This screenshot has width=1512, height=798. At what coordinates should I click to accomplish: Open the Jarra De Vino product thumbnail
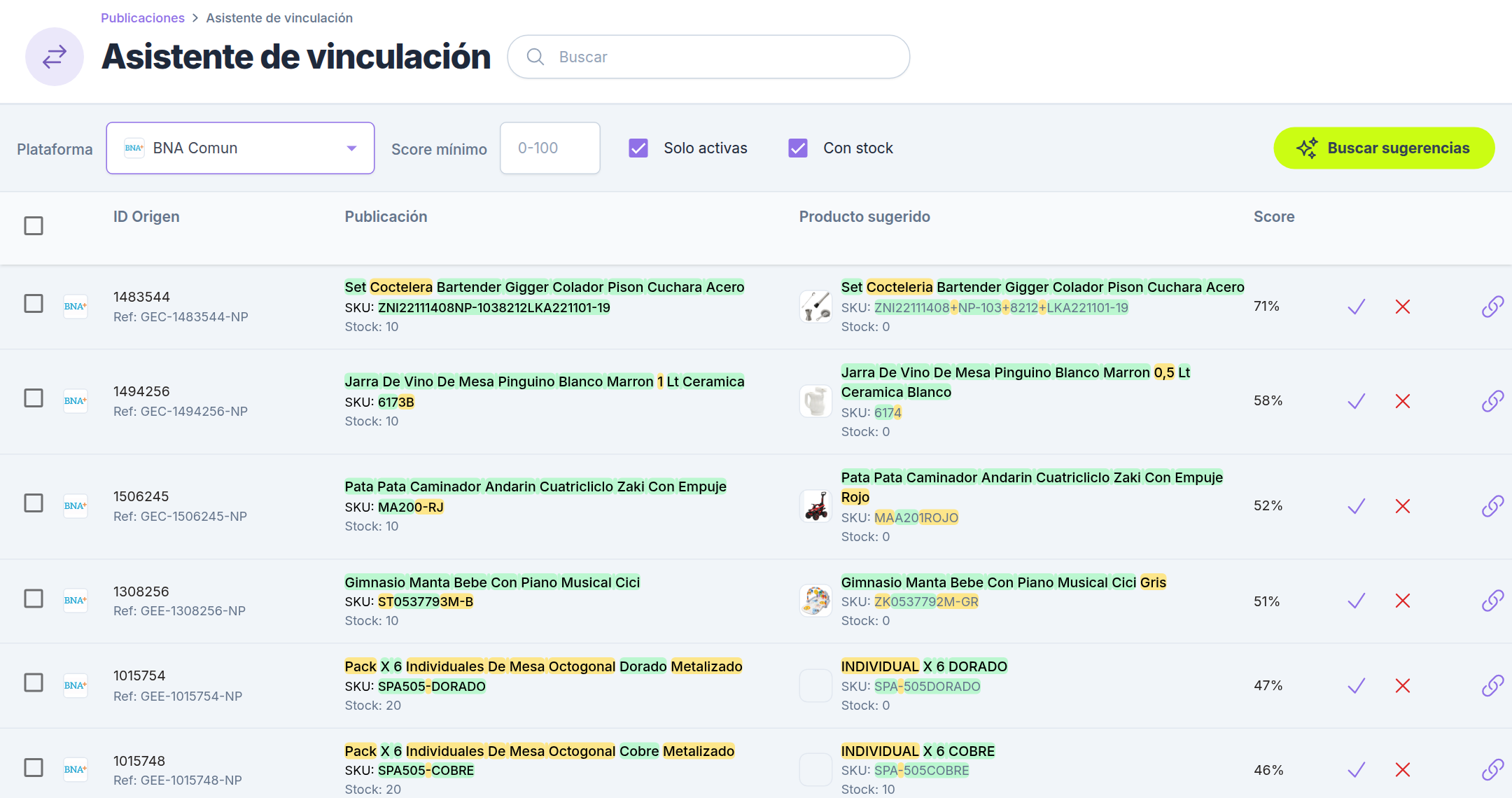pos(815,401)
